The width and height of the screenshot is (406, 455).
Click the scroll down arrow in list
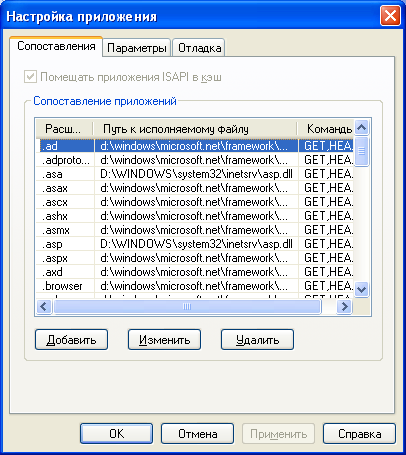(362, 289)
